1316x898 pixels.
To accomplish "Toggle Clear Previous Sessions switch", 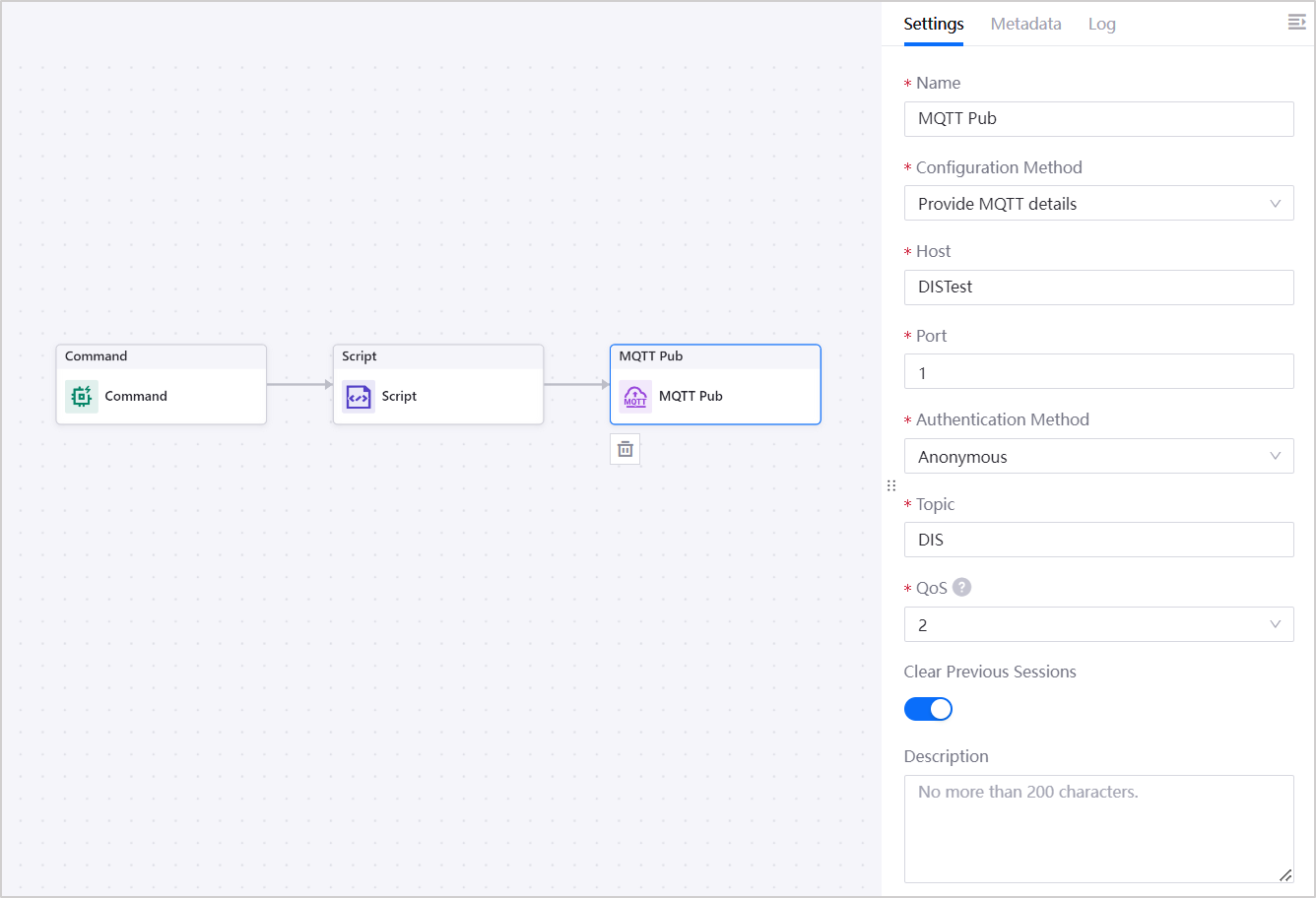I will coord(928,709).
